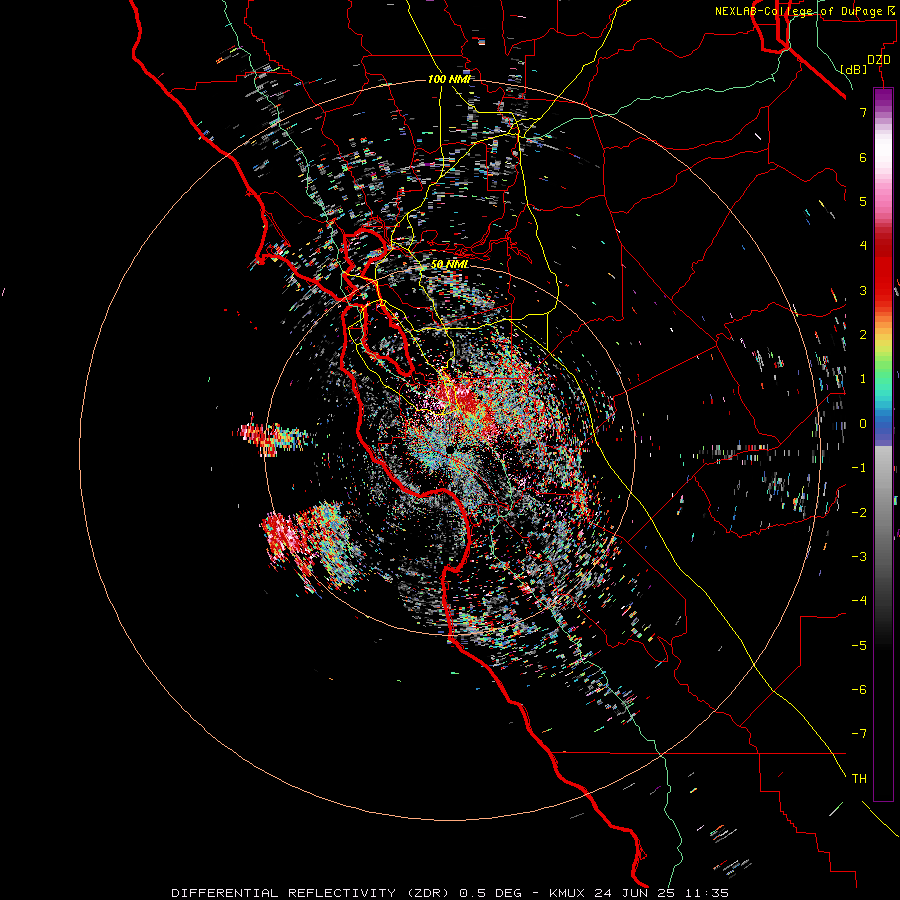The image size is (900, 900).
Task: Click the 1 value on the scale
Action: pos(863,379)
